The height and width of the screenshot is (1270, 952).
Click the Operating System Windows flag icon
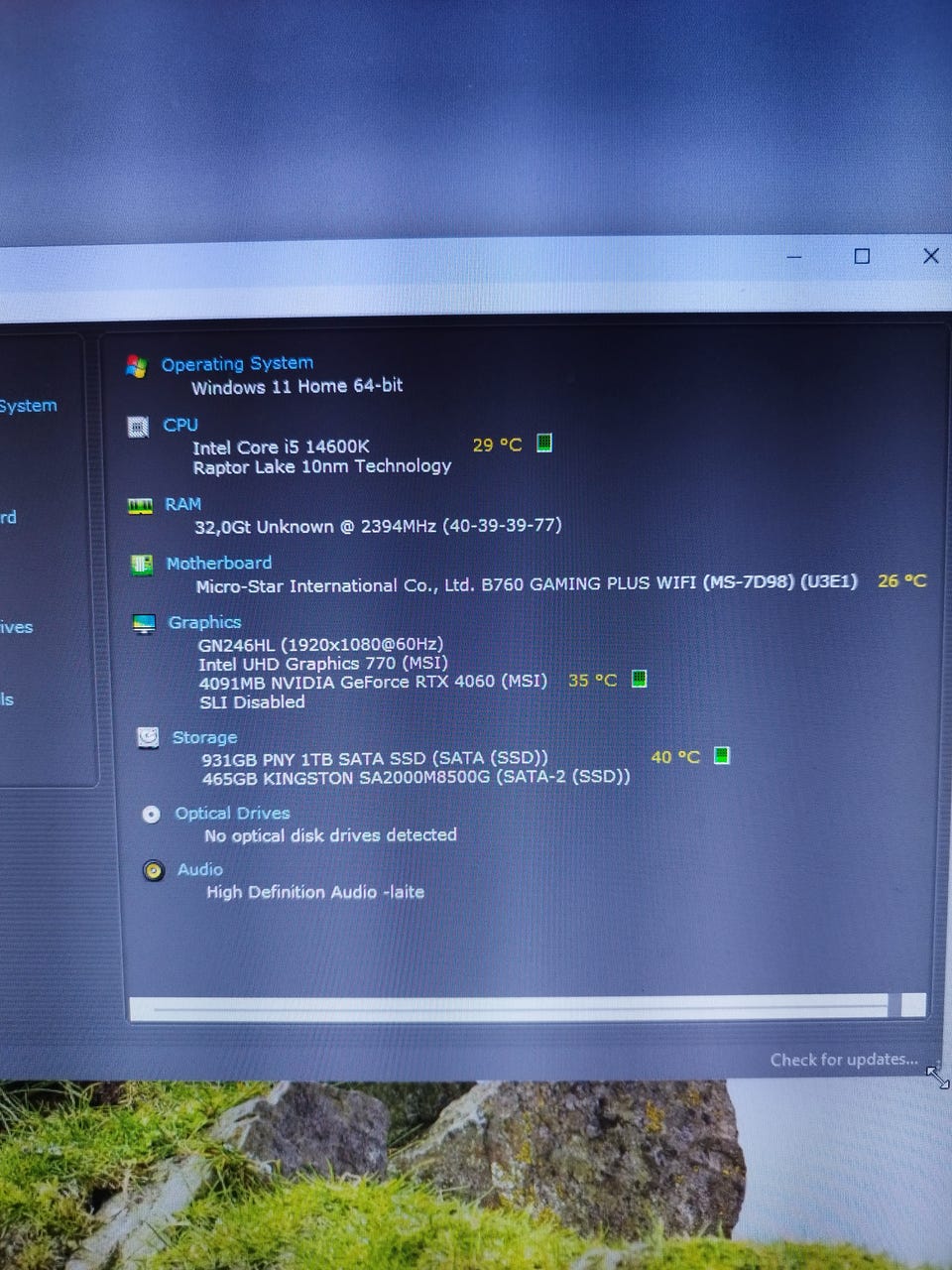click(x=137, y=366)
